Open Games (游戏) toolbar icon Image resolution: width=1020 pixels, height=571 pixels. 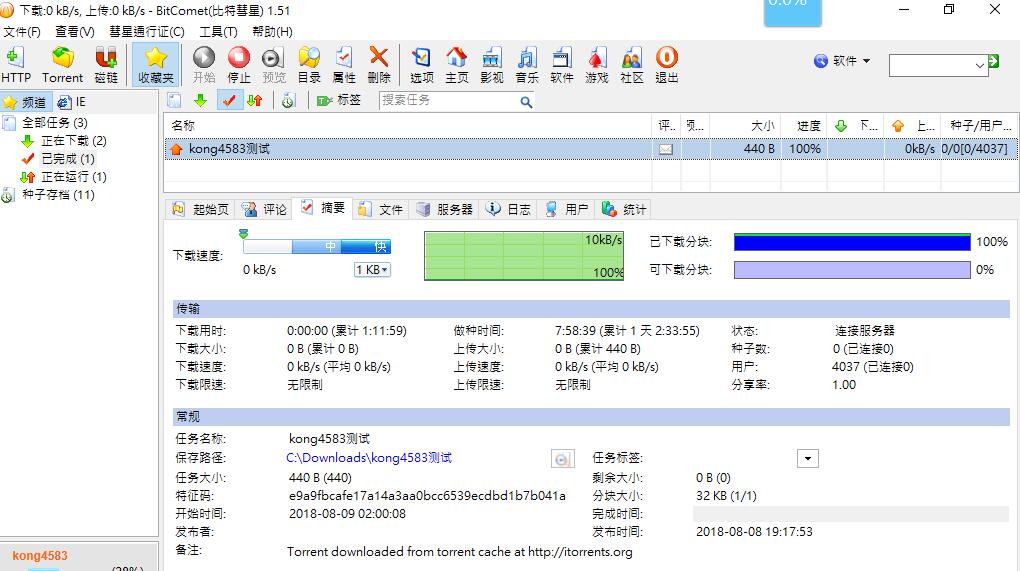tap(597, 65)
